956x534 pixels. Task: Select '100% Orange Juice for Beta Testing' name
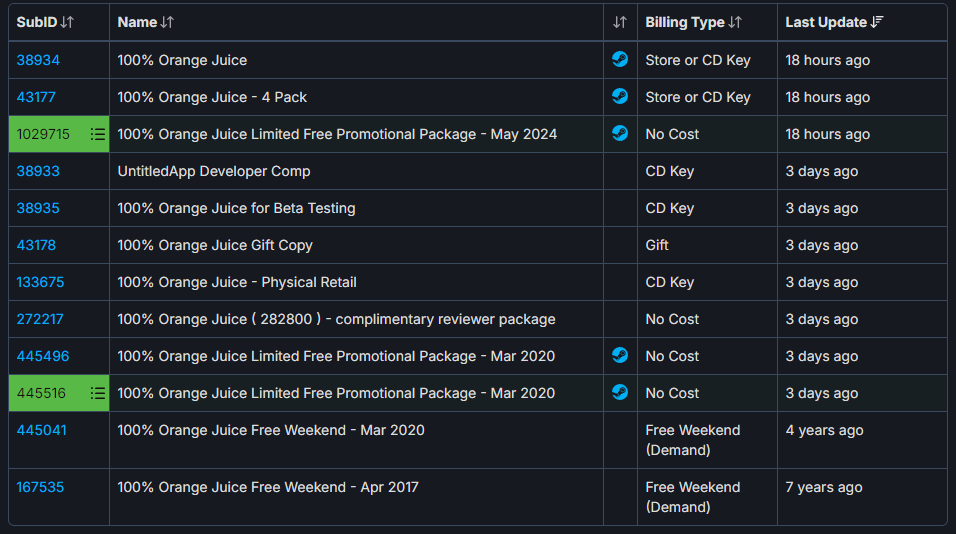(x=237, y=208)
